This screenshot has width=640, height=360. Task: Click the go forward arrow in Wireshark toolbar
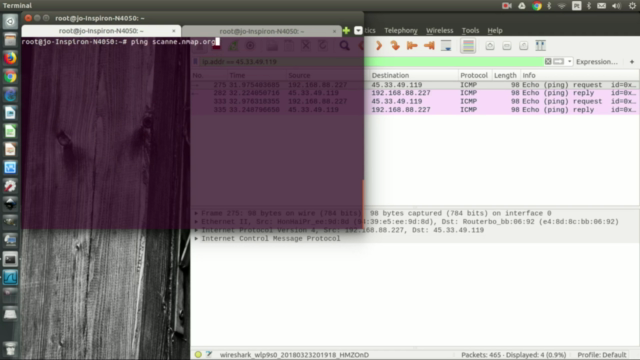pos(379,46)
